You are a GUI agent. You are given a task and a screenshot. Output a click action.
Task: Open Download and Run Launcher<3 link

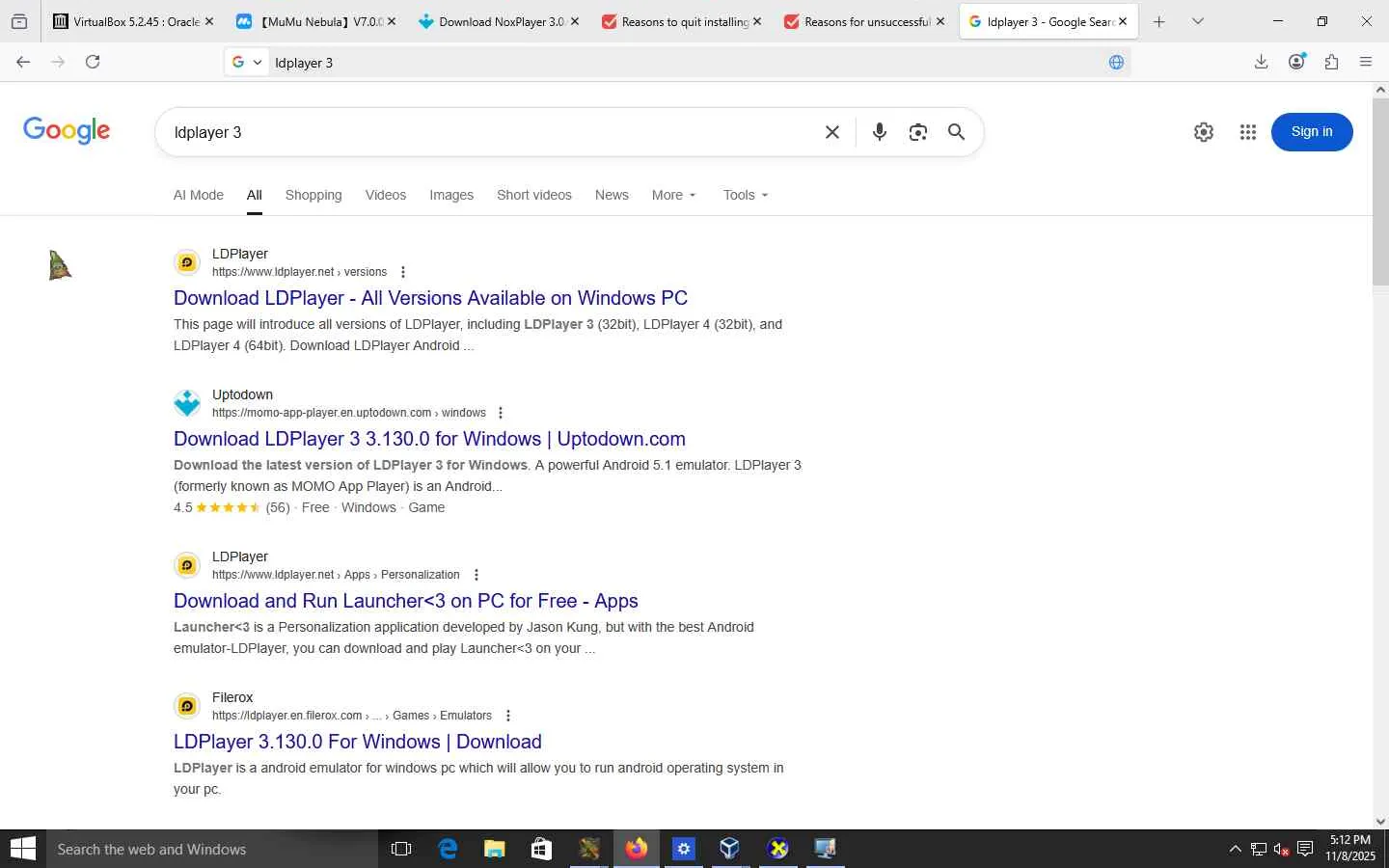406,601
